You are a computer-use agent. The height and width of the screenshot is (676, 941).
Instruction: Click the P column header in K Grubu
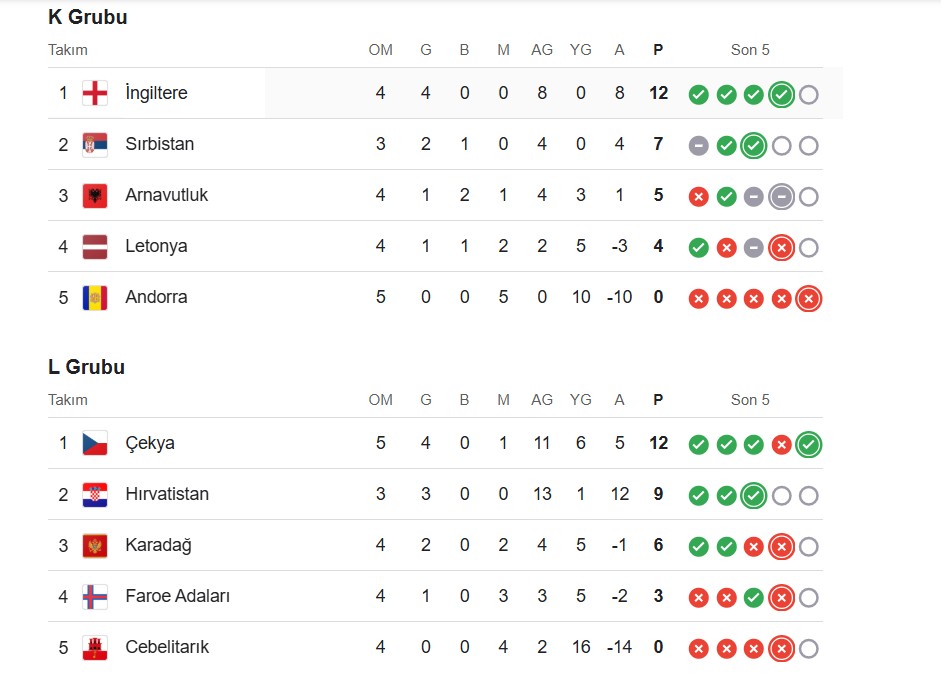pyautogui.click(x=658, y=50)
